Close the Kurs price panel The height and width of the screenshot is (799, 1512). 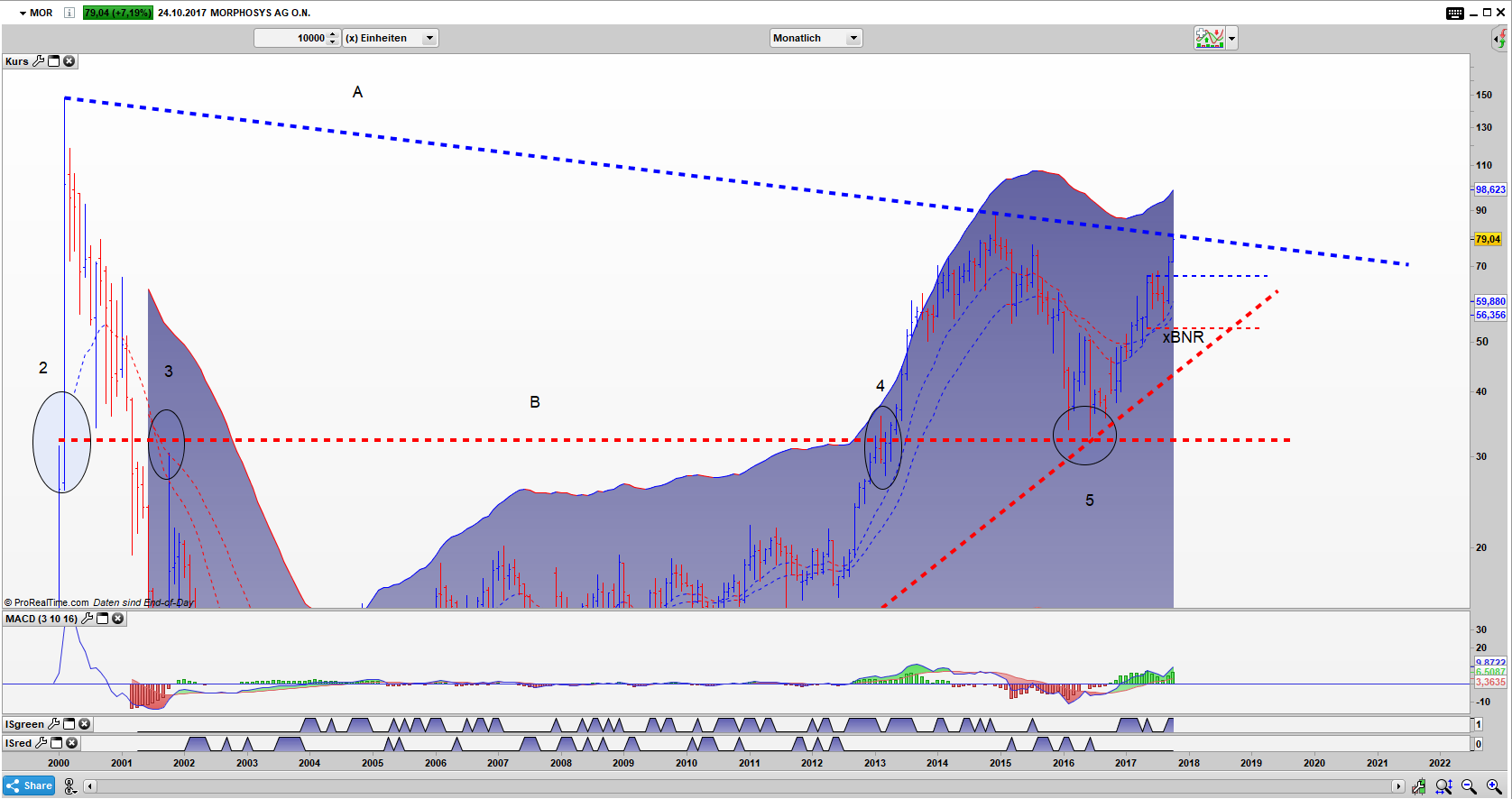pos(69,61)
